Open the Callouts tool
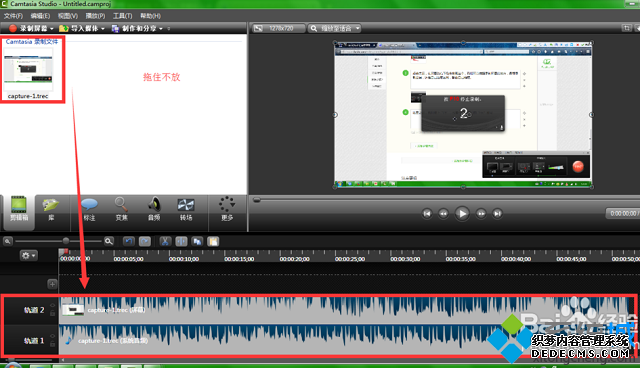The image size is (640, 368). (89, 209)
